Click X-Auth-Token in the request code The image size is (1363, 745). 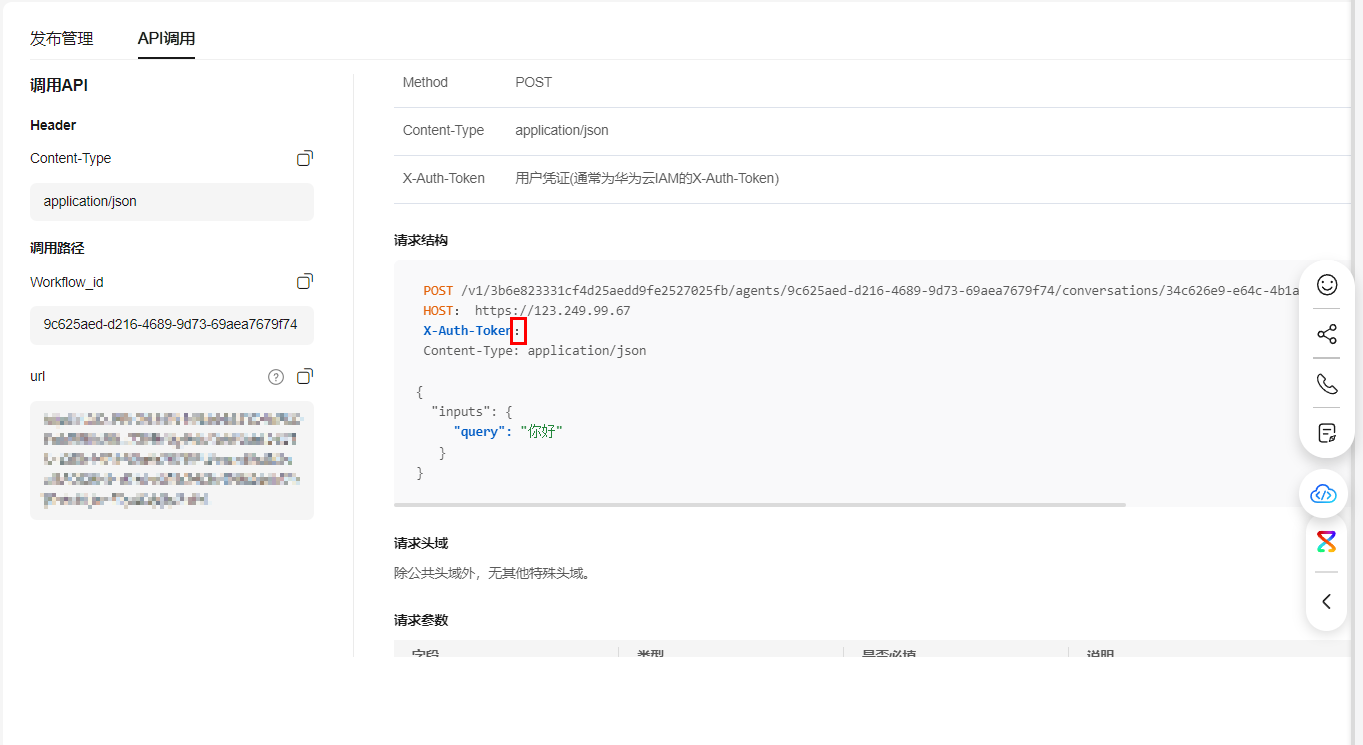467,331
